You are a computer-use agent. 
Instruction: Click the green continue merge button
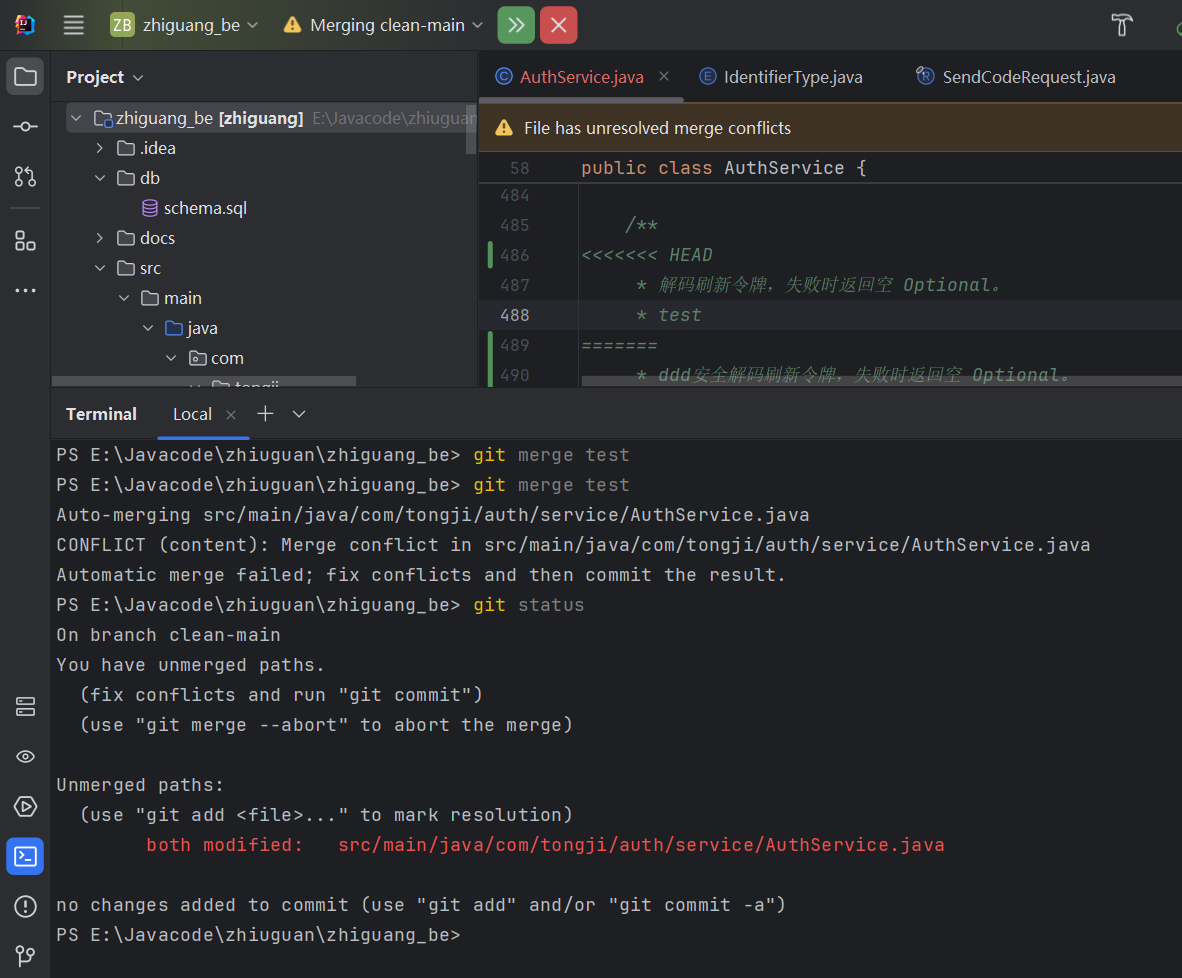point(516,25)
